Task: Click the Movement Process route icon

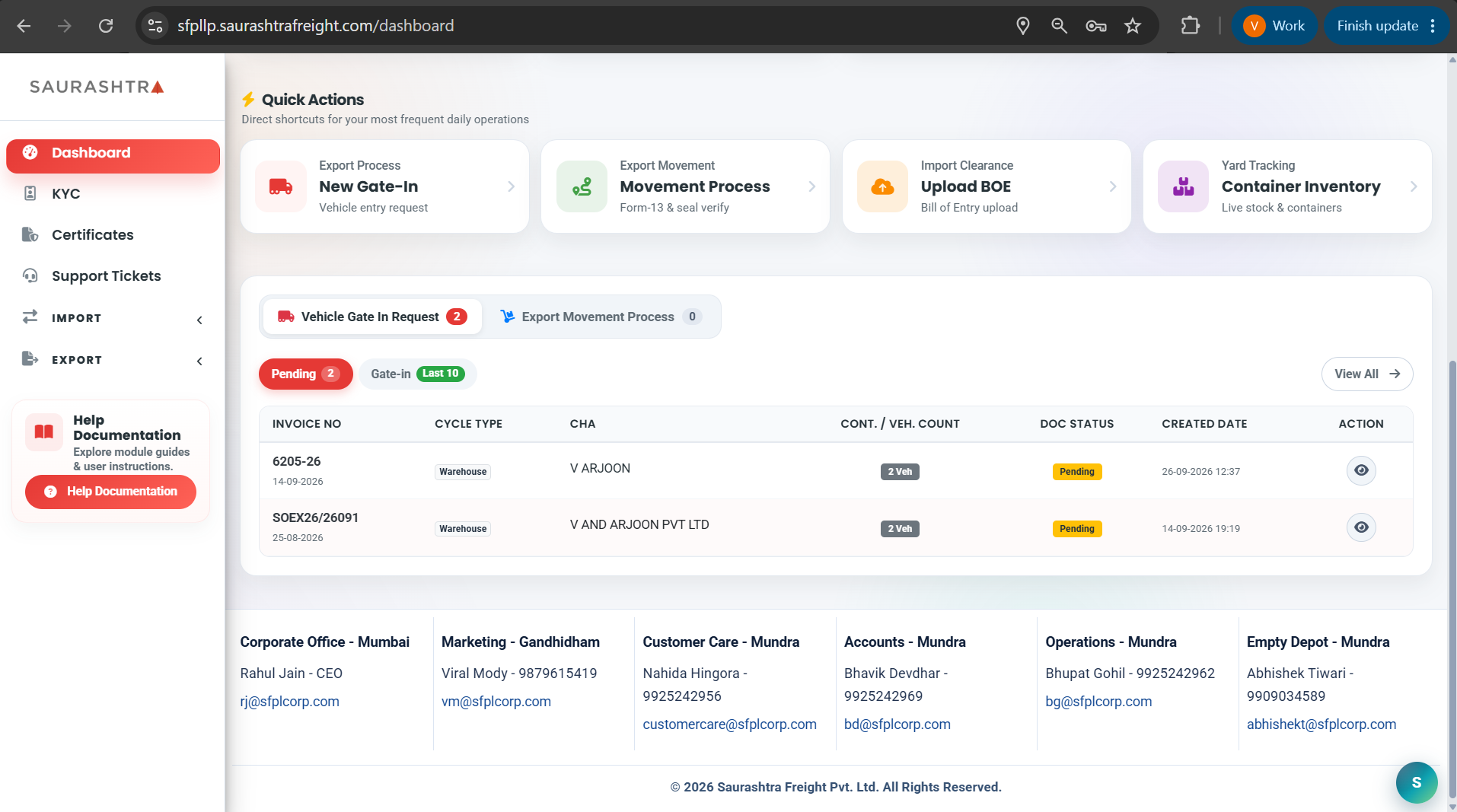Action: pos(582,186)
